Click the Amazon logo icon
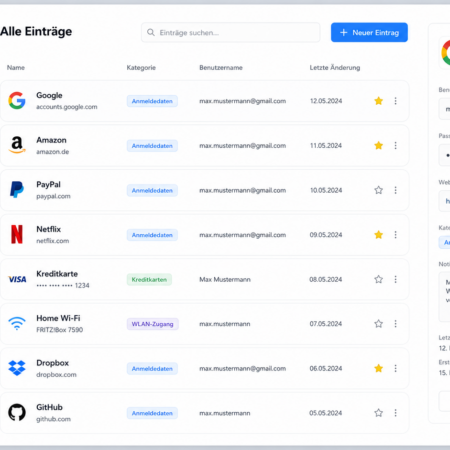This screenshot has width=450, height=450. coord(17,145)
